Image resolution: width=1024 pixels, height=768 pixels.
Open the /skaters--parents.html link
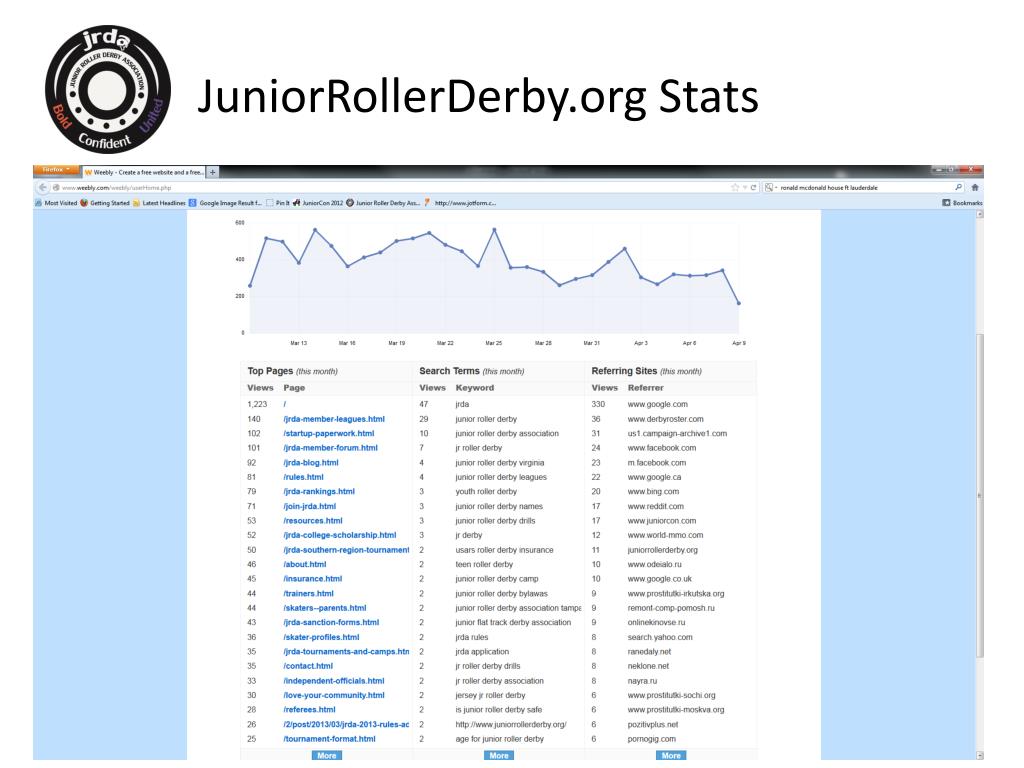325,608
